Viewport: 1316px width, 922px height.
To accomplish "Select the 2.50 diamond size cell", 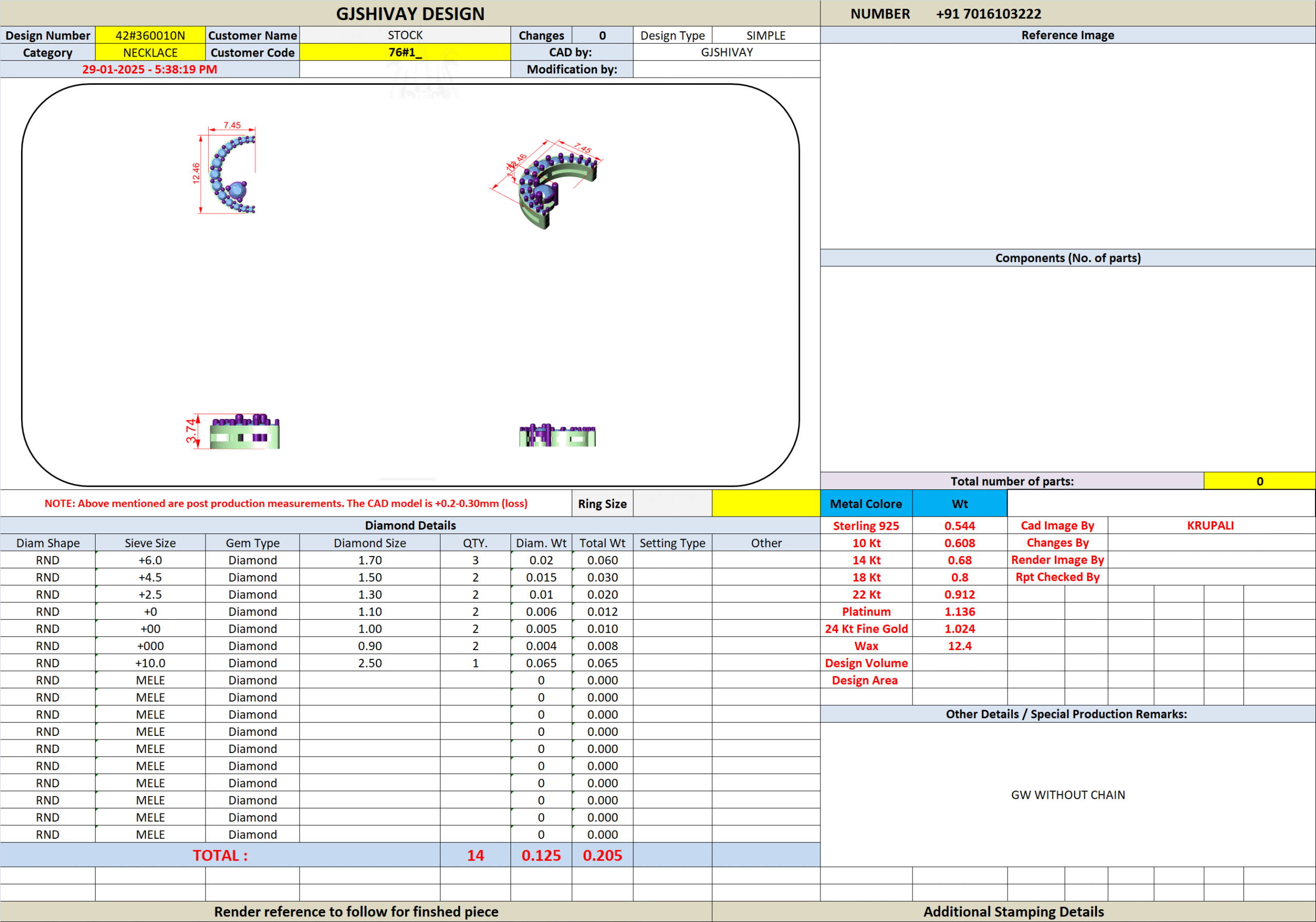I will coord(370,663).
